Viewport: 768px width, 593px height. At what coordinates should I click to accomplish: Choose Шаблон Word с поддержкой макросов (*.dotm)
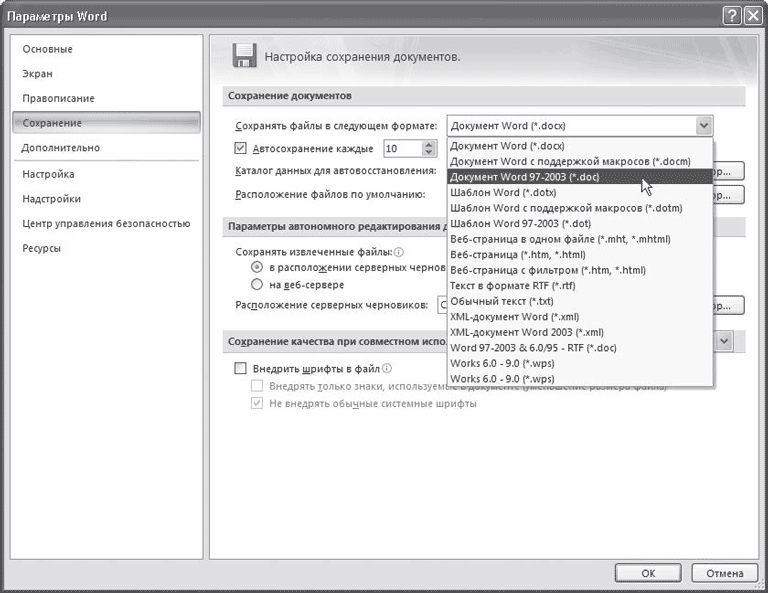click(580, 208)
